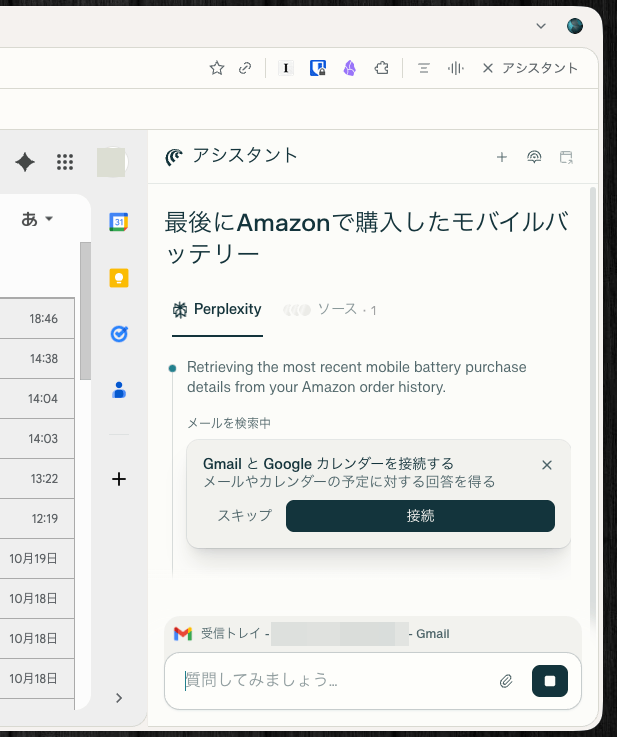Click the Gemini sparkle icon

[26, 162]
